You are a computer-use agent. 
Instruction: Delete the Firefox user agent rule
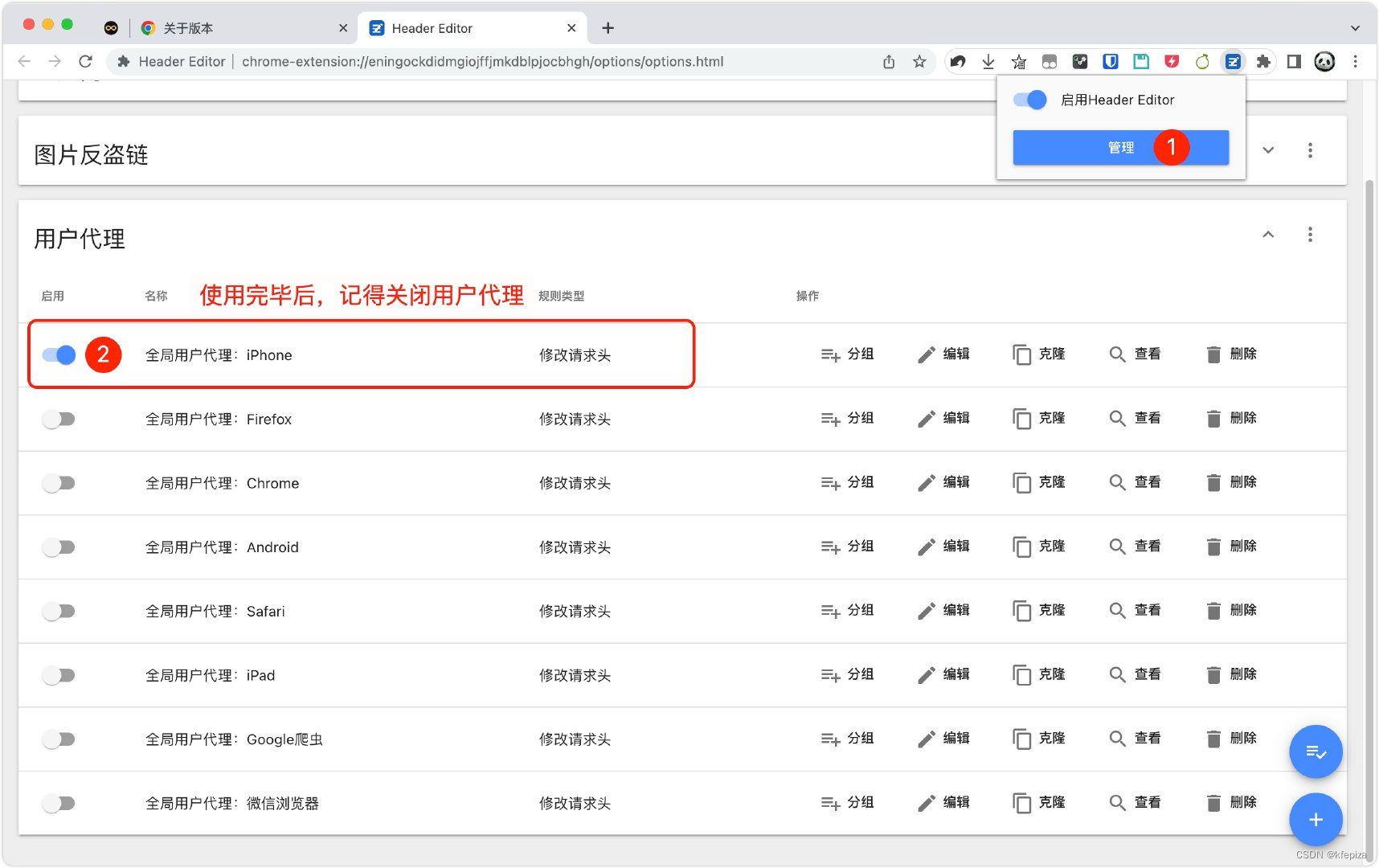tap(1231, 419)
